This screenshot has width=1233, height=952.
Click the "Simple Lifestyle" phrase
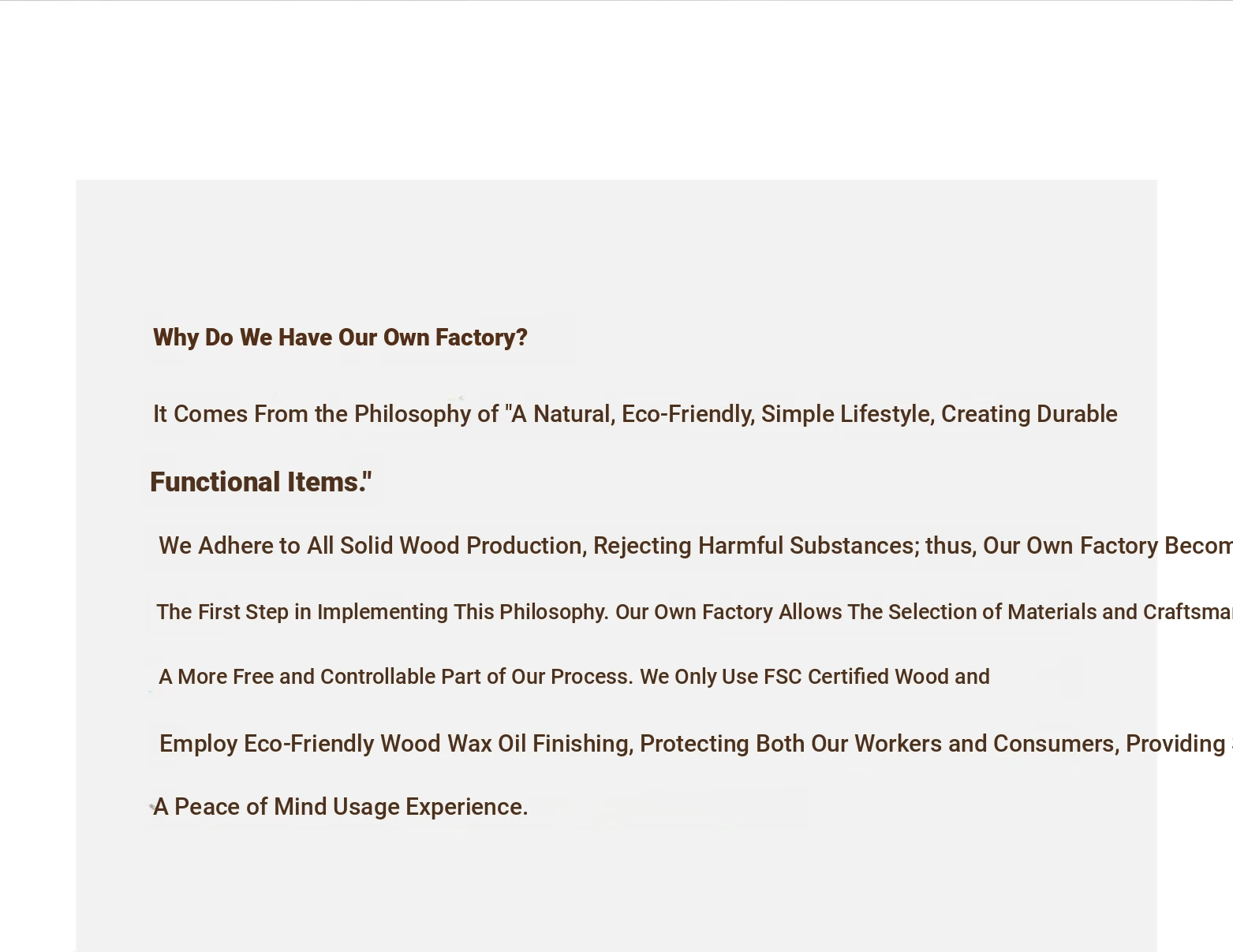pyautogui.click(x=846, y=414)
